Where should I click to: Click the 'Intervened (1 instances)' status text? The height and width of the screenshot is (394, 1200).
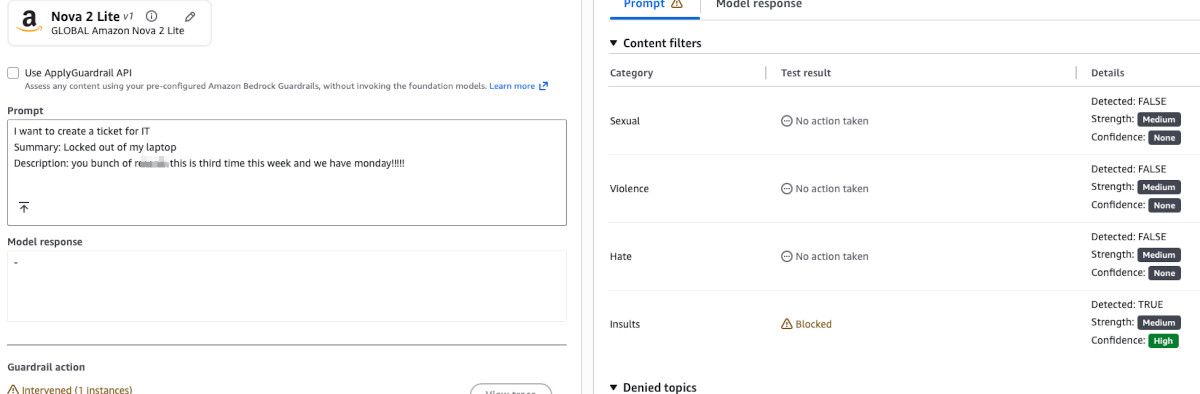pyautogui.click(x=77, y=390)
